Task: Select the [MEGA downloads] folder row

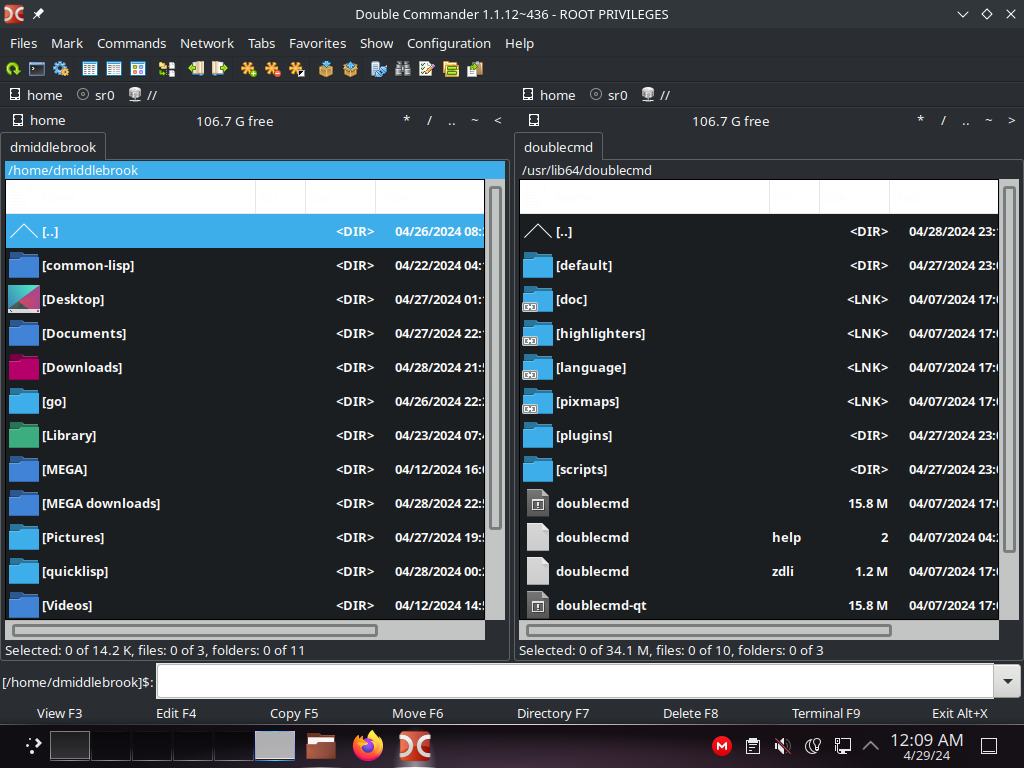Action: pyautogui.click(x=245, y=503)
